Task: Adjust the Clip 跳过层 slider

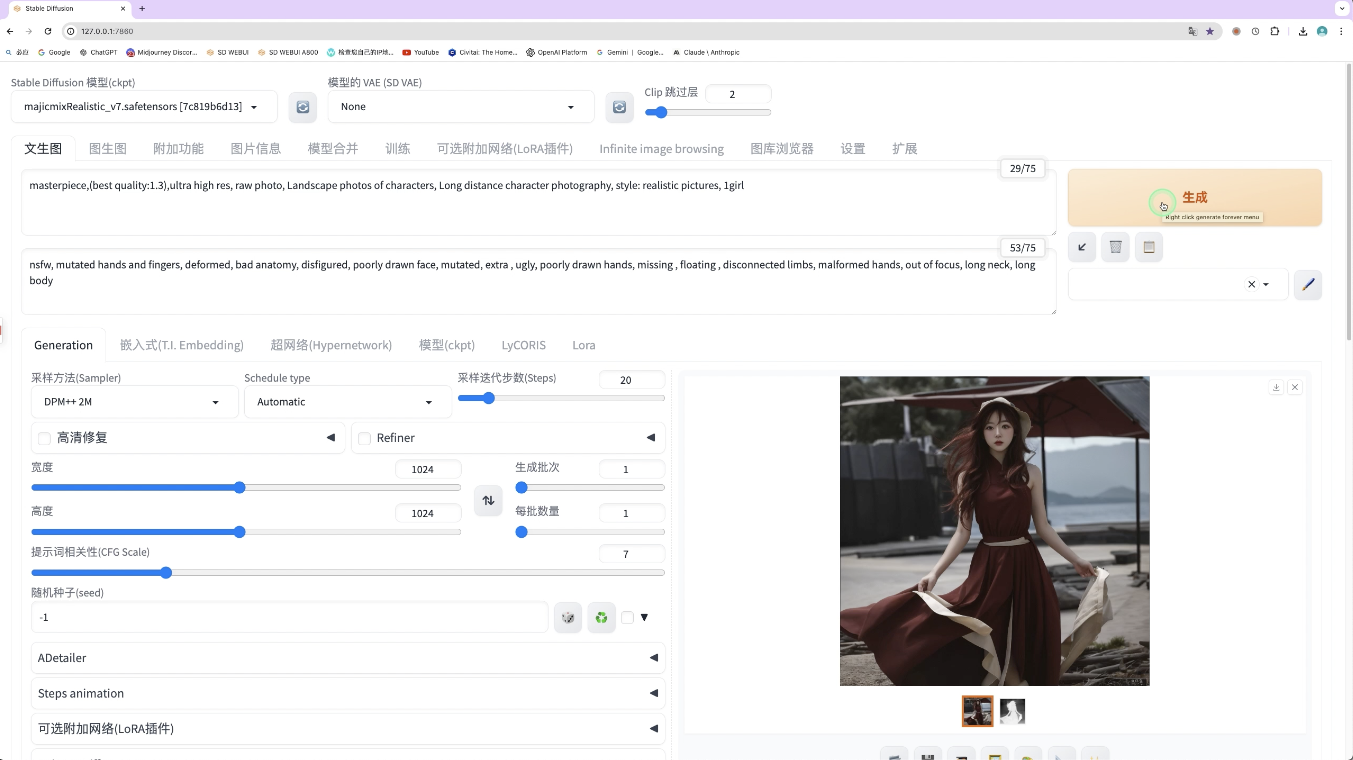Action: point(708,113)
